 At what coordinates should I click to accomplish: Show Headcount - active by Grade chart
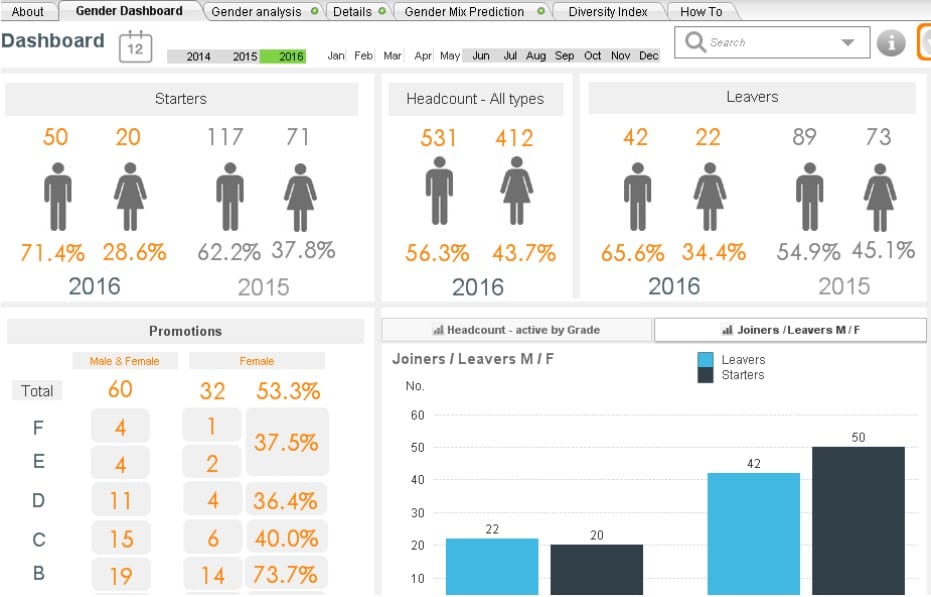tap(517, 330)
